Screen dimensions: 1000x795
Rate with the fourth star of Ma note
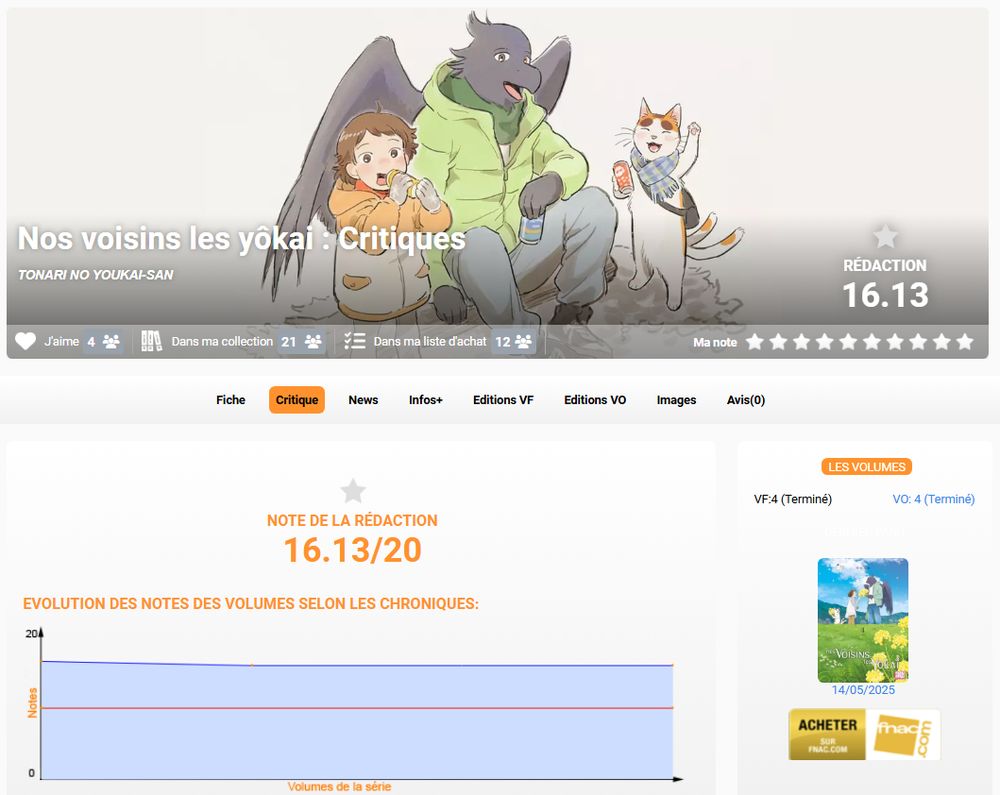pos(825,342)
